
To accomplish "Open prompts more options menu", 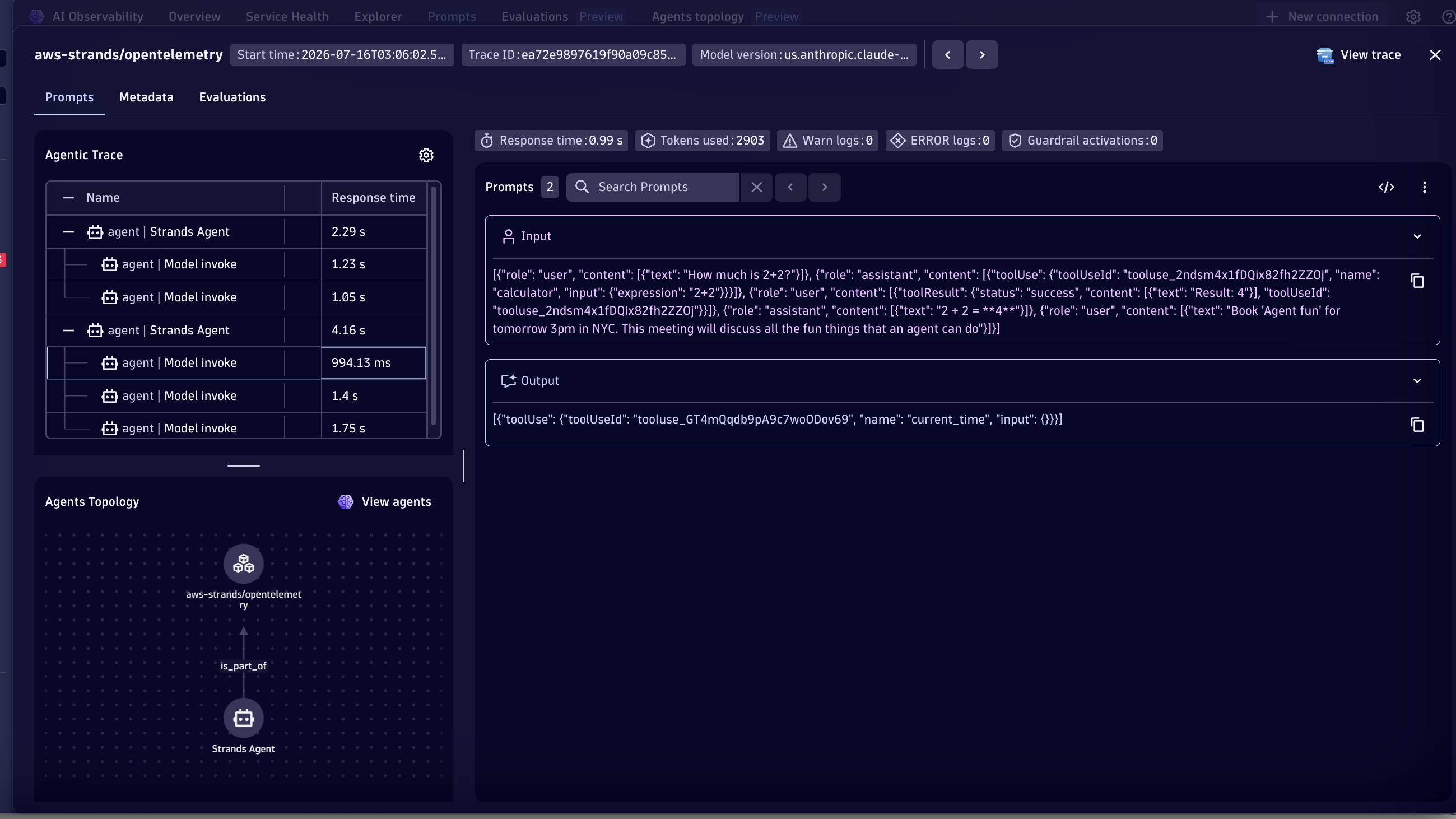I will click(x=1424, y=187).
